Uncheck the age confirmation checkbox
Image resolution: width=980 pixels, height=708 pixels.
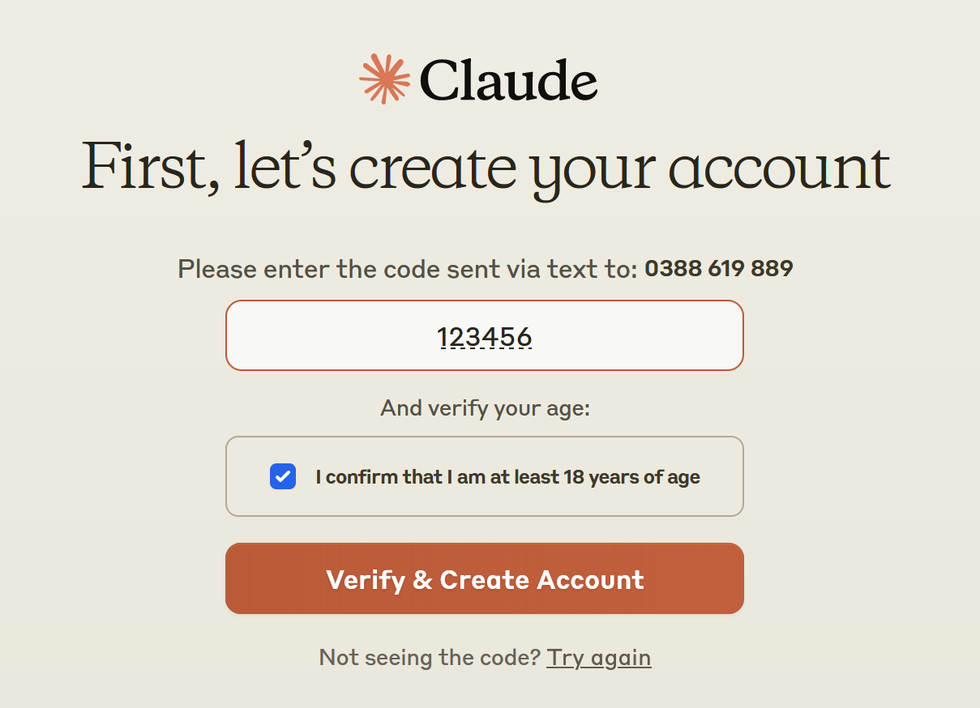(x=283, y=476)
